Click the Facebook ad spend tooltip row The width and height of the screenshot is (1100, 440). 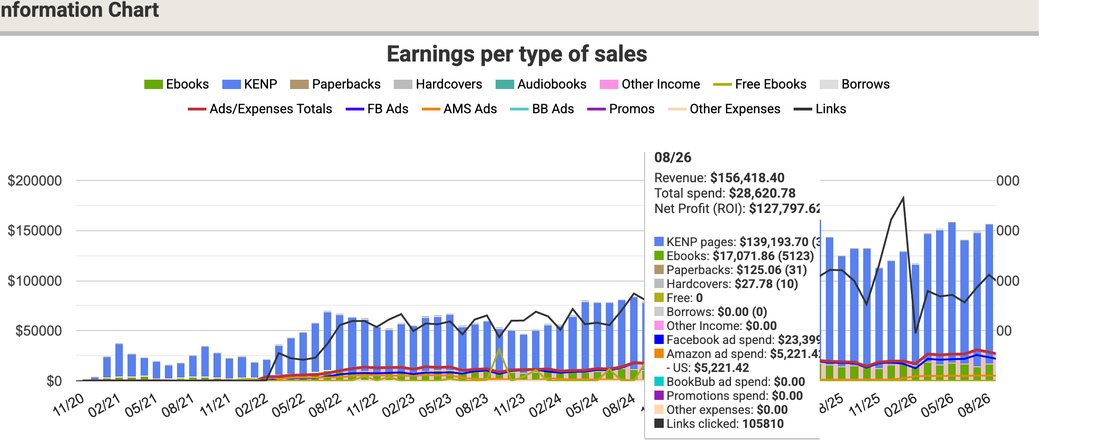737,340
